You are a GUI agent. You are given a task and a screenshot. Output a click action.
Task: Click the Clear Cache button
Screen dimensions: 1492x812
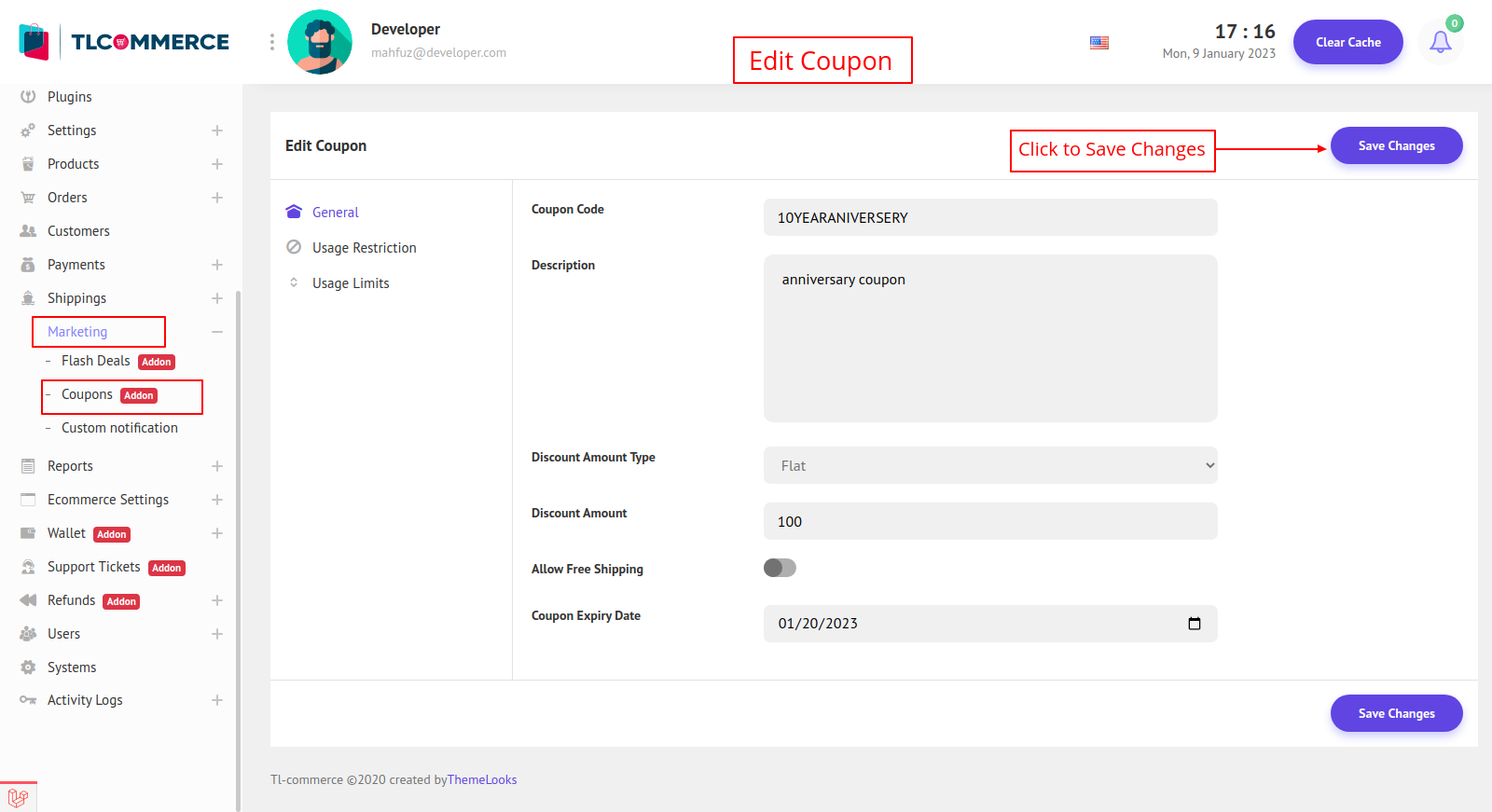[1347, 42]
